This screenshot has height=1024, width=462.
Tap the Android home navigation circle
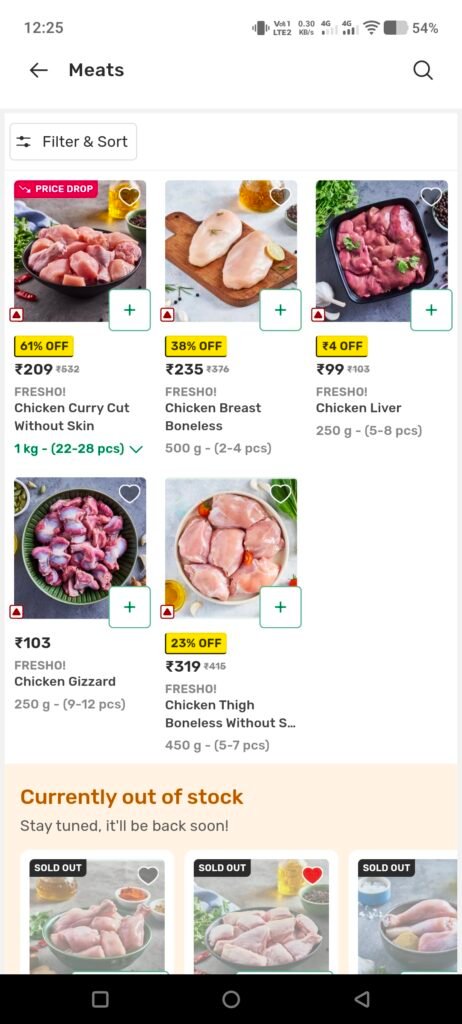click(x=231, y=999)
